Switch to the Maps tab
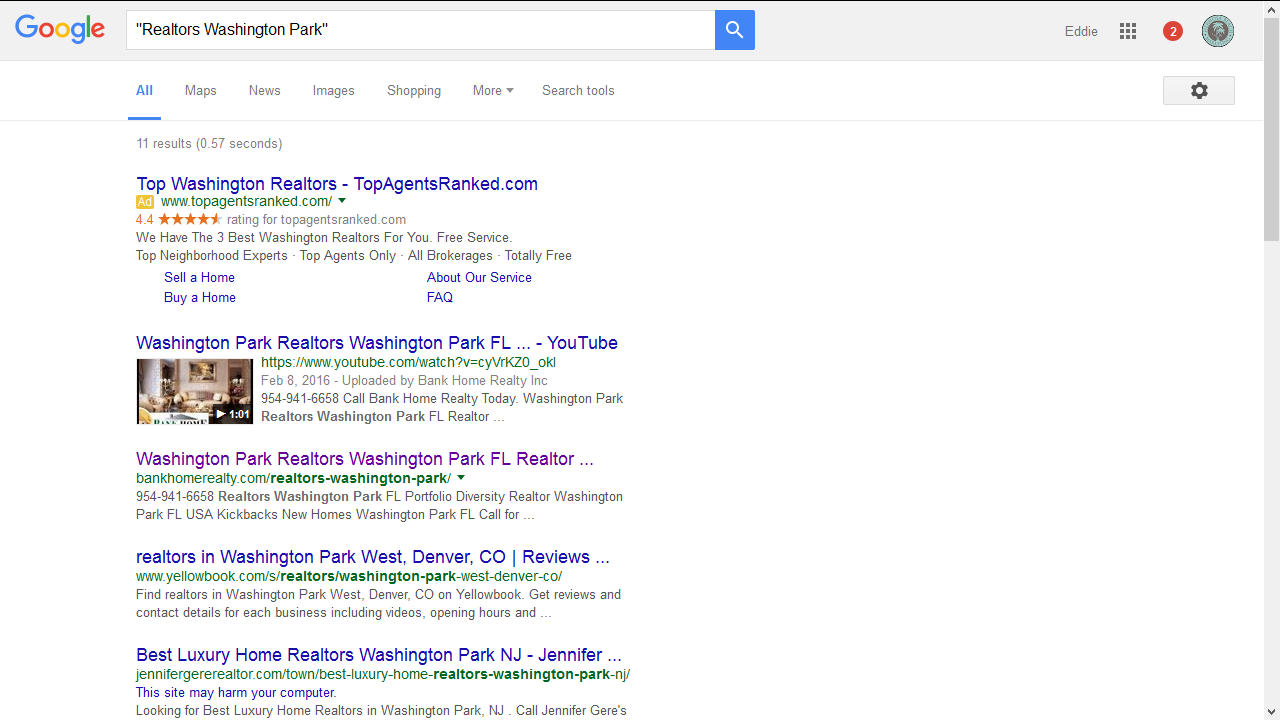This screenshot has height=720, width=1280. [x=200, y=90]
